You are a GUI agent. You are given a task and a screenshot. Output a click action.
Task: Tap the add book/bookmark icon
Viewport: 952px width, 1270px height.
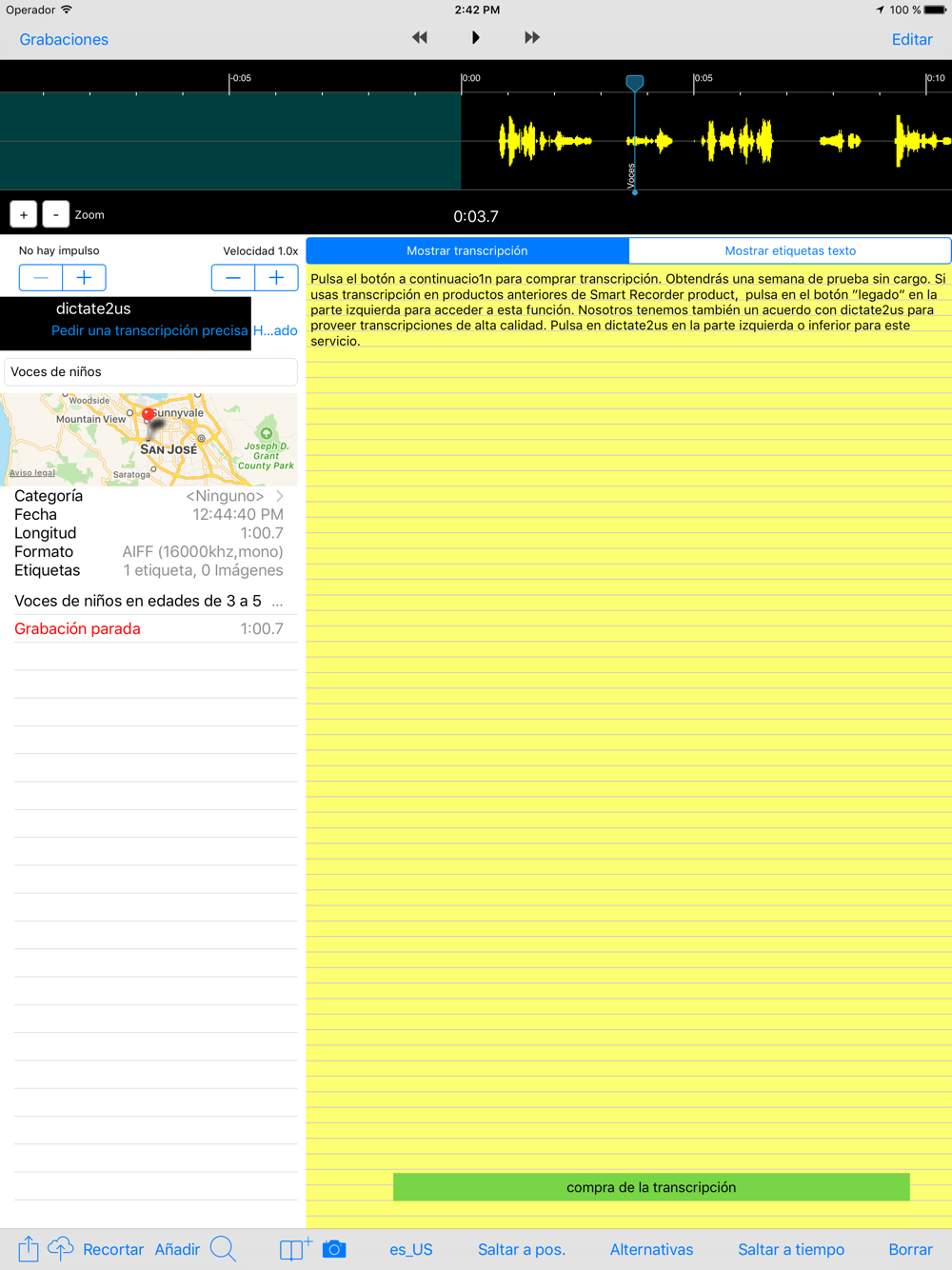pyautogui.click(x=295, y=1248)
